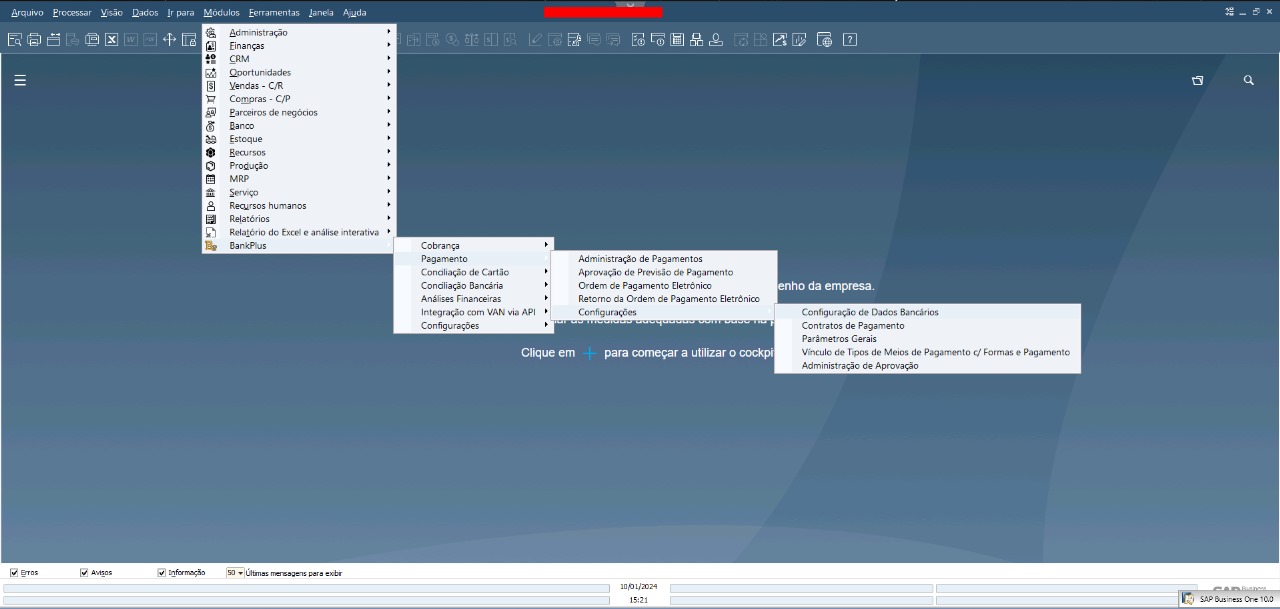Click the Fax toolbar icon

[92, 40]
